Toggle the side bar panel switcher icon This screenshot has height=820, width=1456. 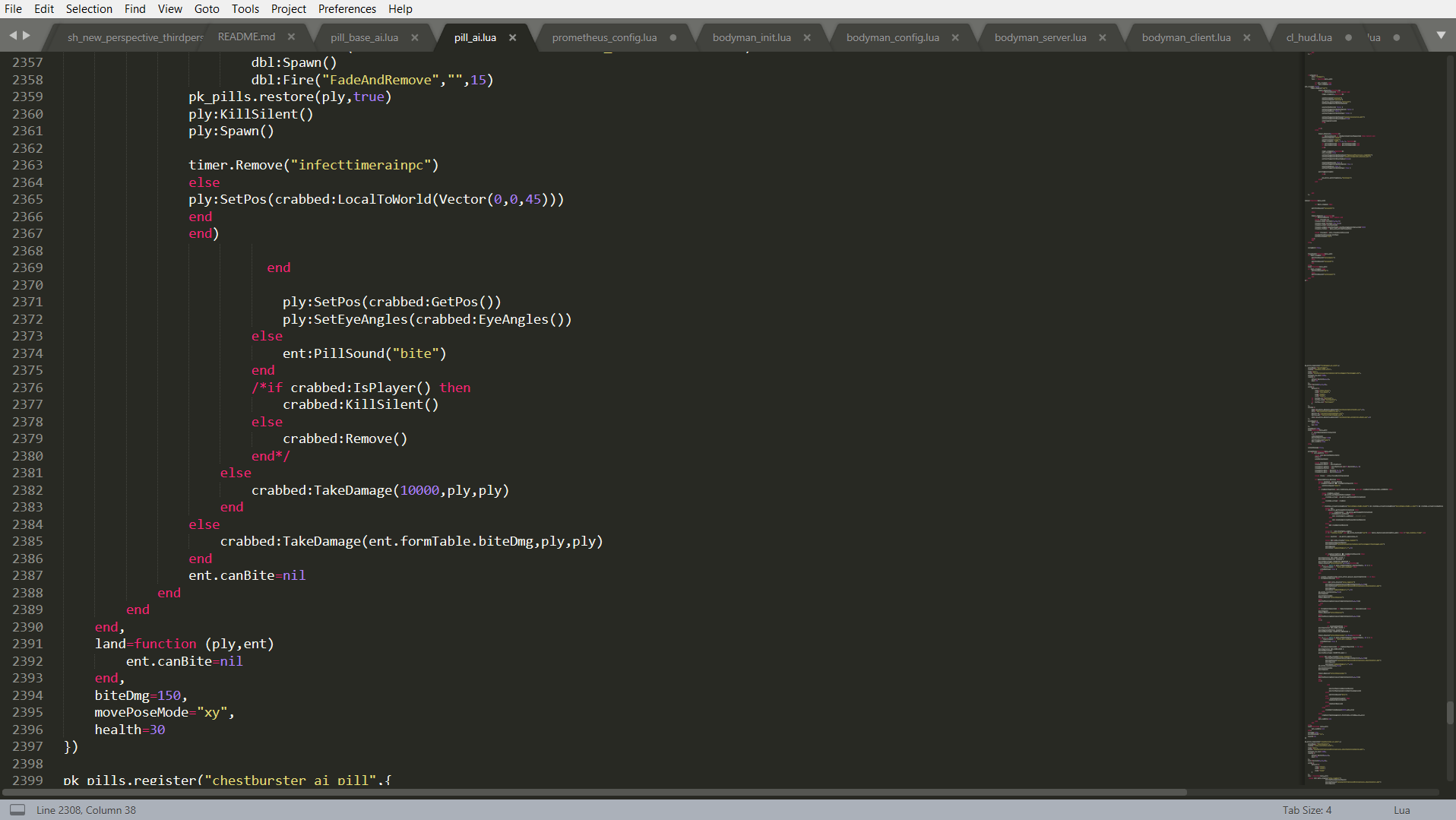tap(17, 809)
